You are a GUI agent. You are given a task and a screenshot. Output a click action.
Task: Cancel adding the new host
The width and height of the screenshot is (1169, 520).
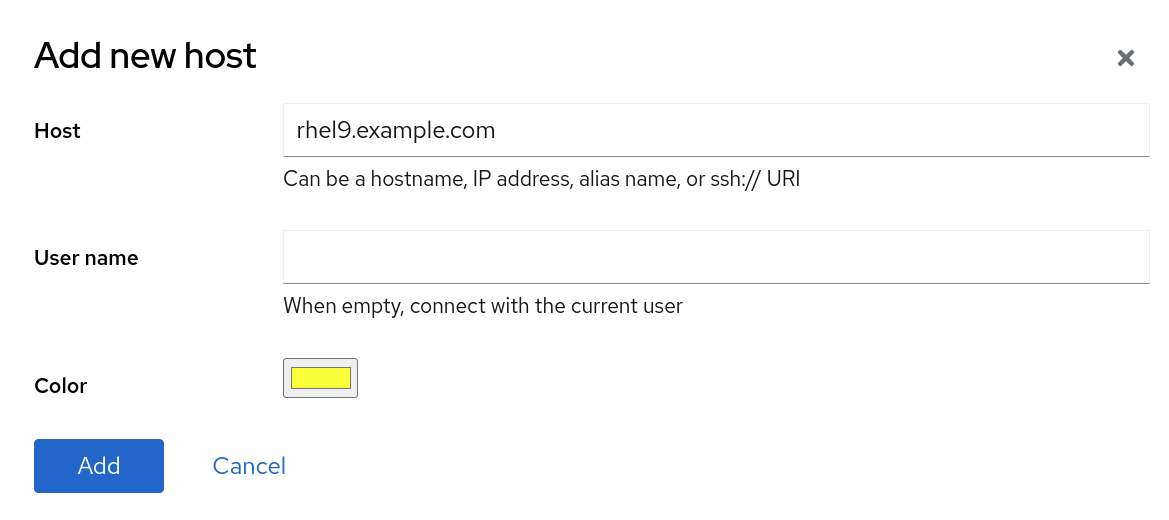(x=249, y=466)
